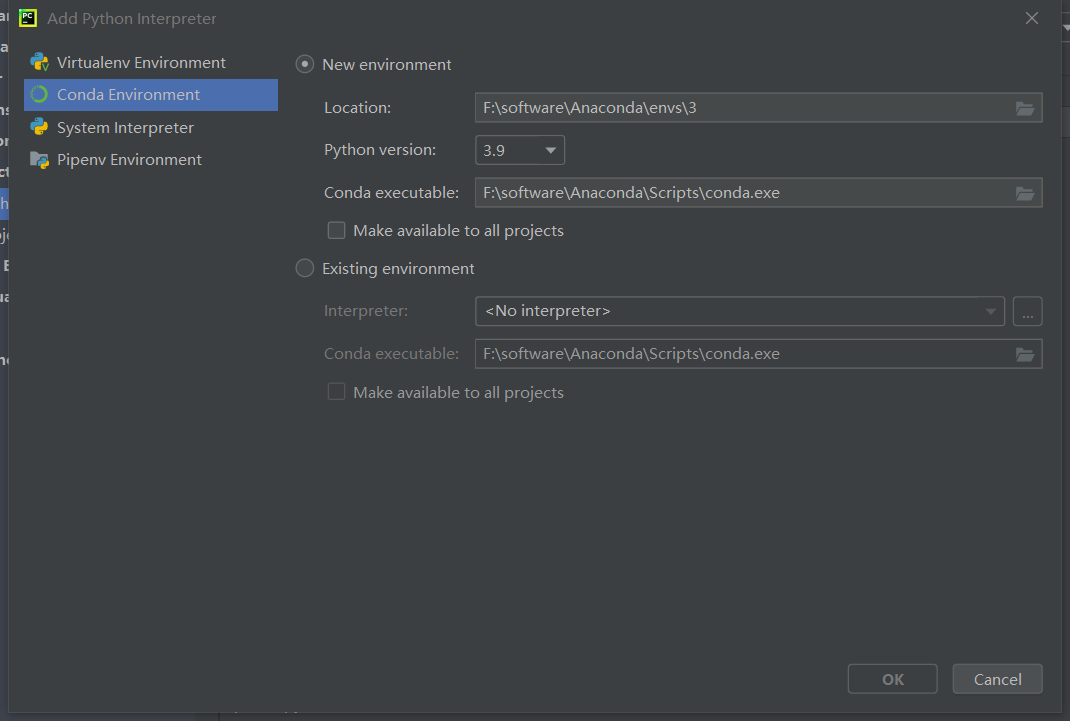Click the Pipenv Environment icon
Viewport: 1070px width, 721px height.
coord(41,159)
